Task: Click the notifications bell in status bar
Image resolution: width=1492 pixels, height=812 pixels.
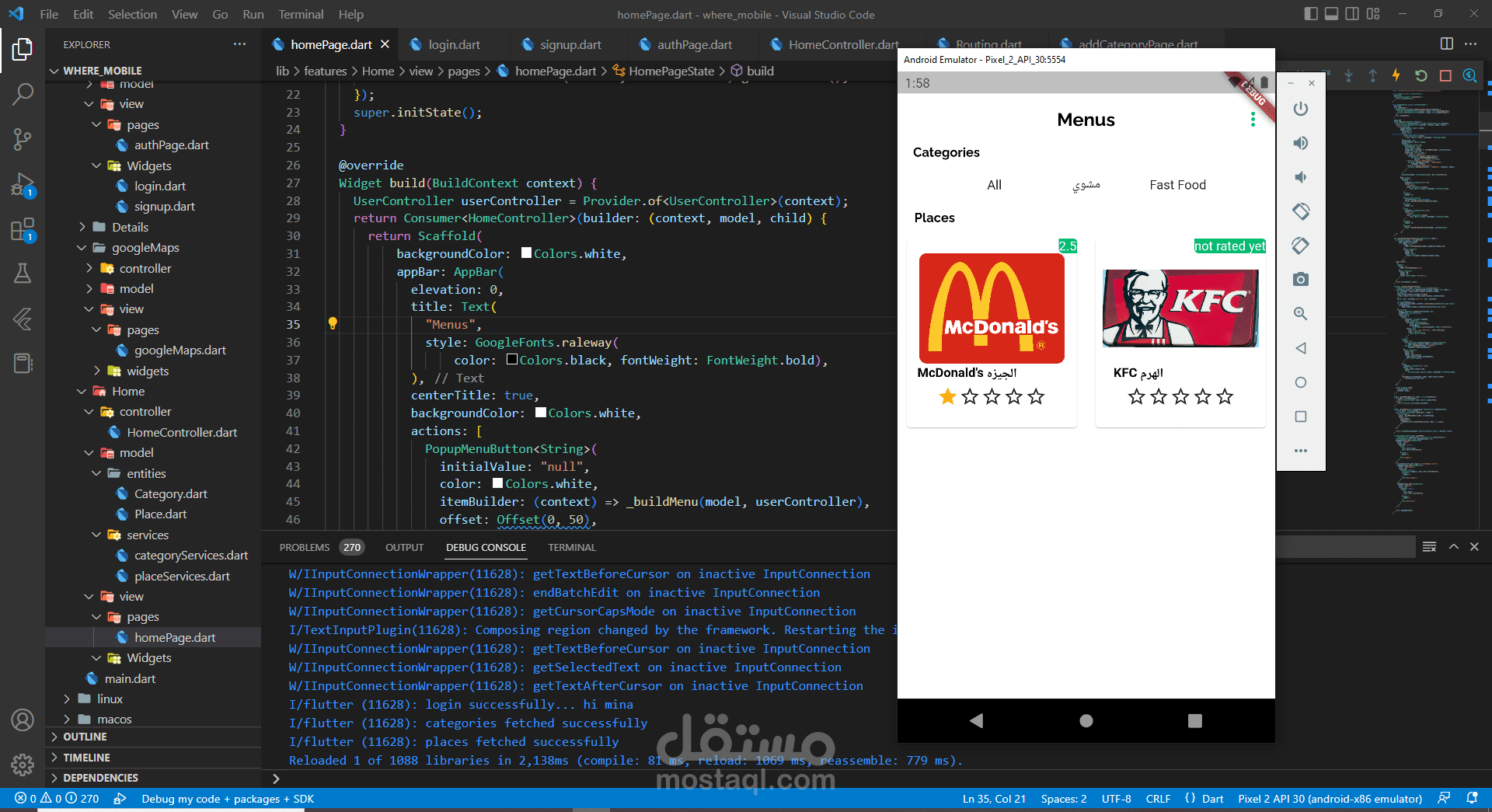Action: (1472, 798)
